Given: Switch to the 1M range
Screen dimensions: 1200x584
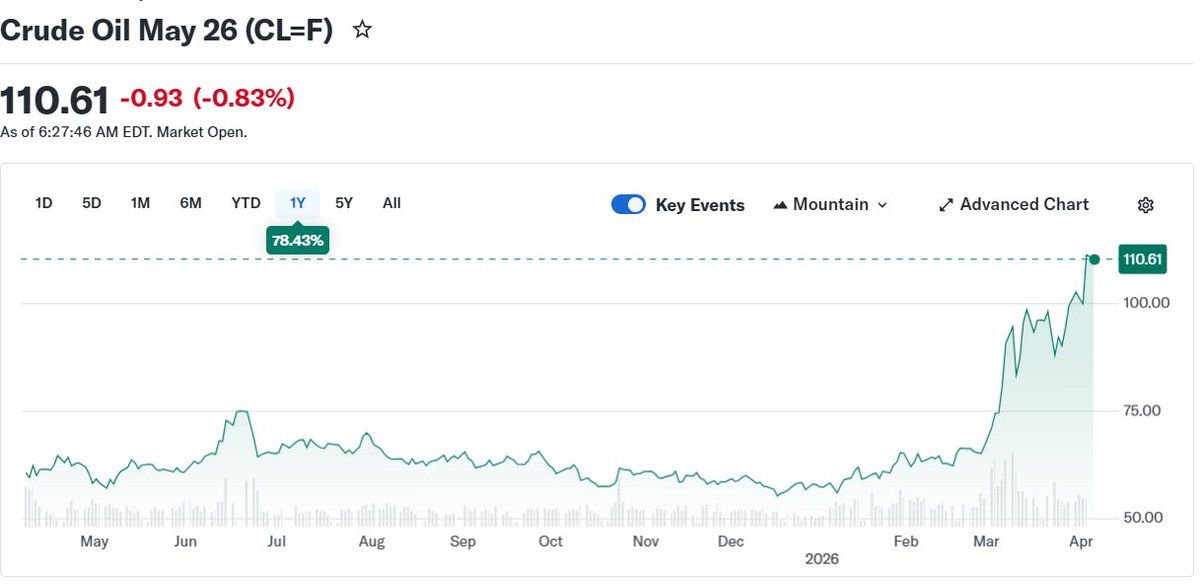Looking at the screenshot, I should [140, 203].
